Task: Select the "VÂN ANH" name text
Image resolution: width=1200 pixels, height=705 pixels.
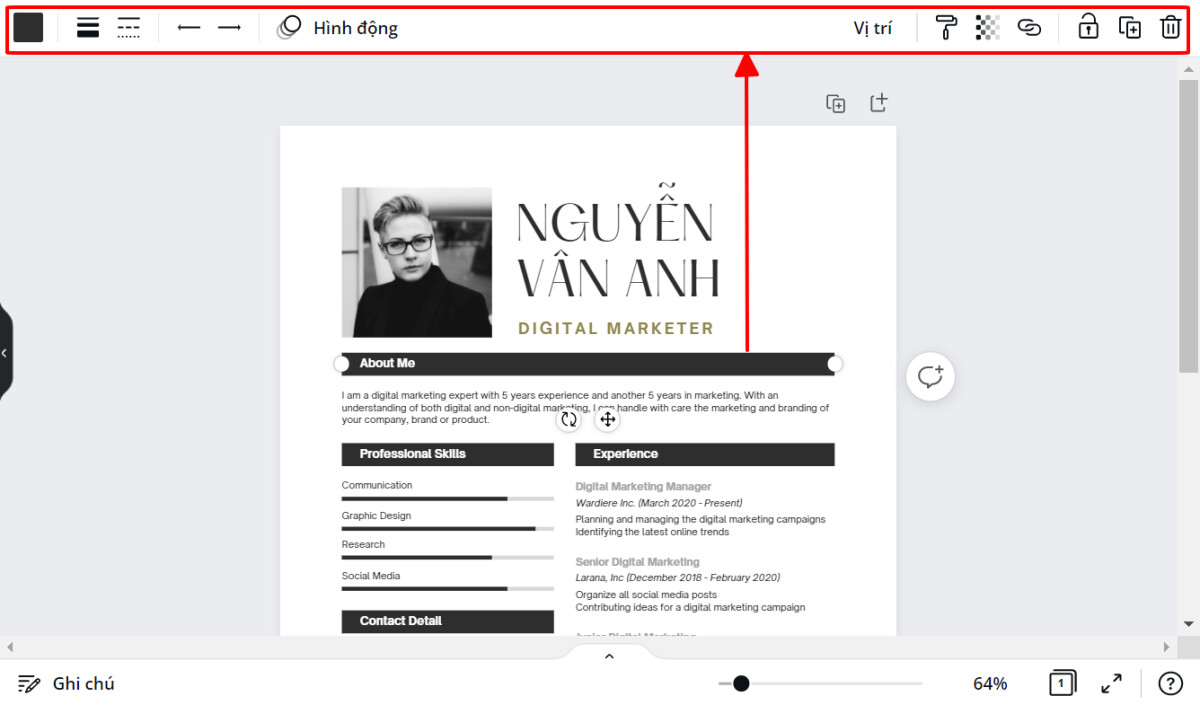Action: click(618, 278)
